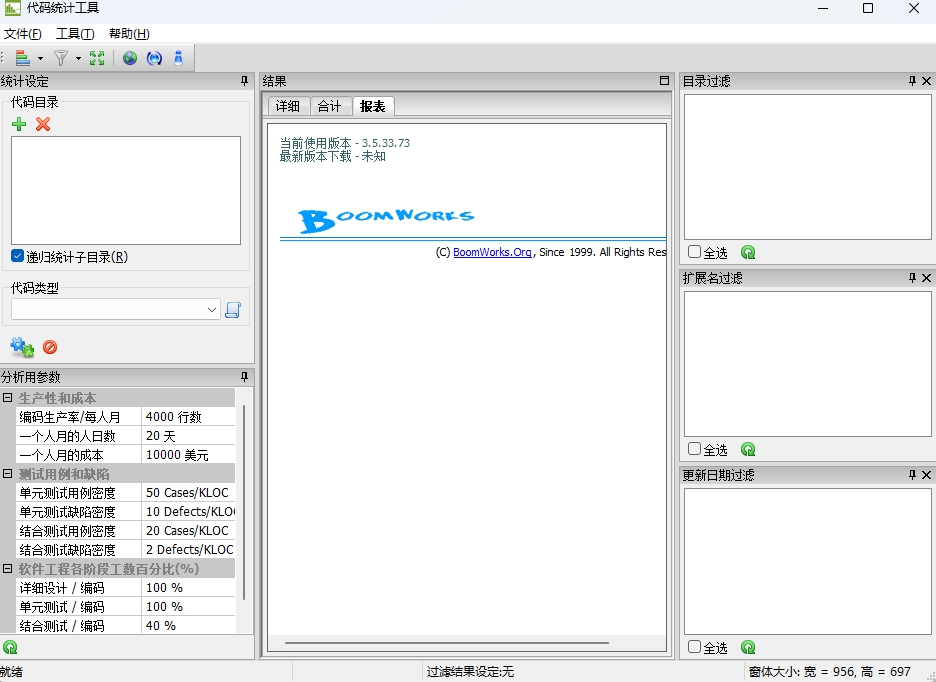Viewport: 936px width, 682px height.
Task: Select the 10 Defects/KLOC value
Action: 188,512
